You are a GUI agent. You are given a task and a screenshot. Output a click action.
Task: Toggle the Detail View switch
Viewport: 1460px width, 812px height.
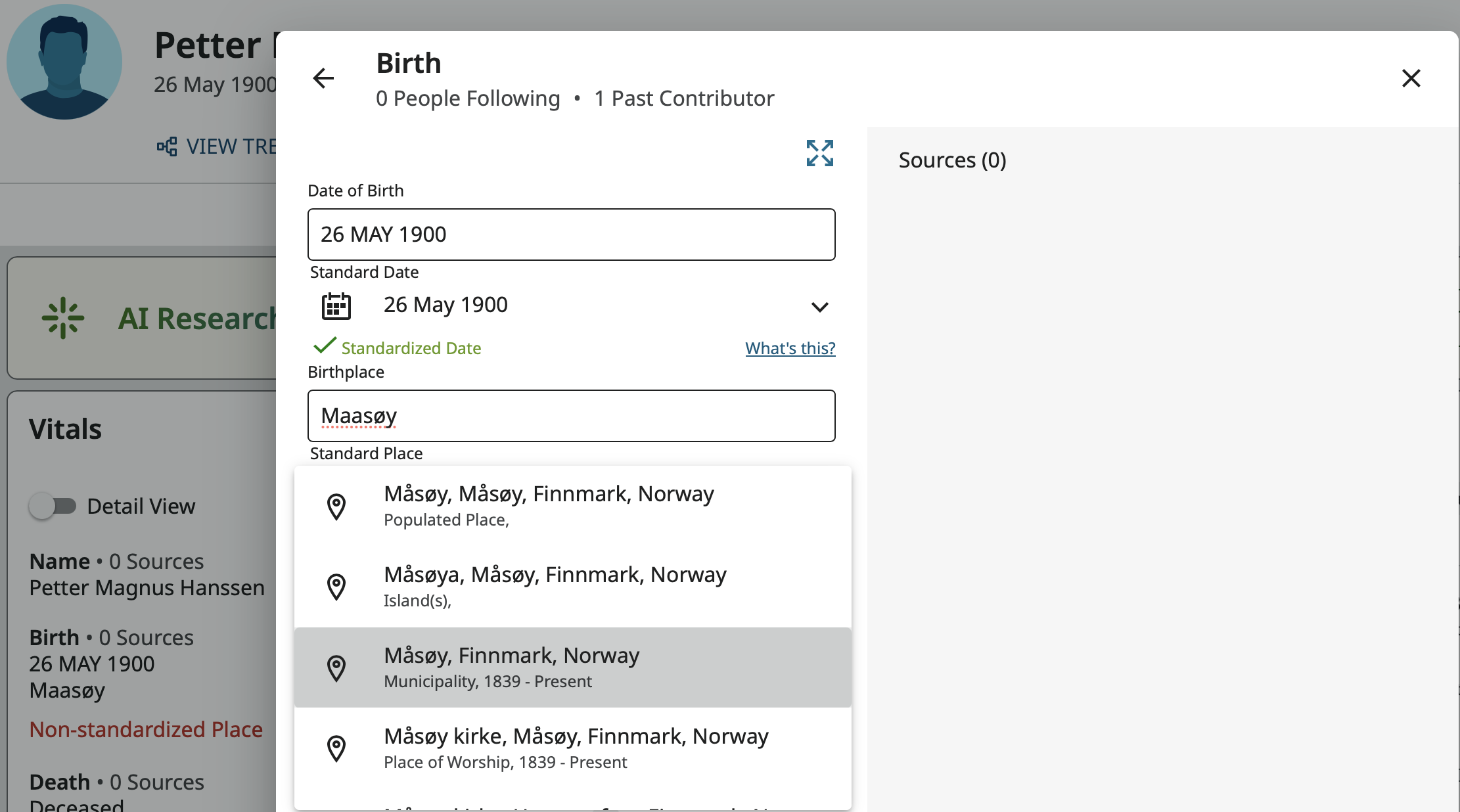click(x=53, y=506)
